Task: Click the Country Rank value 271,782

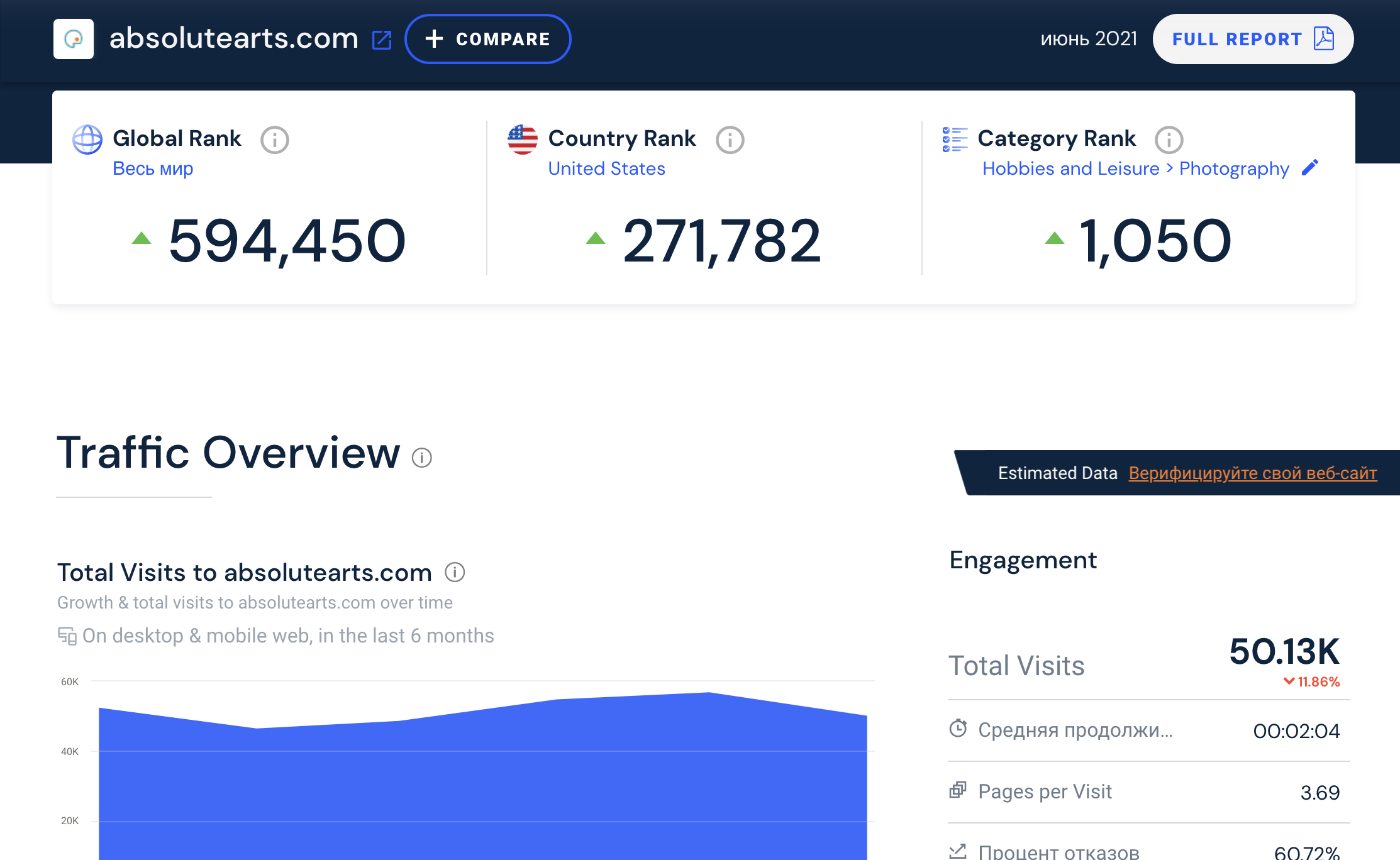Action: pos(722,241)
